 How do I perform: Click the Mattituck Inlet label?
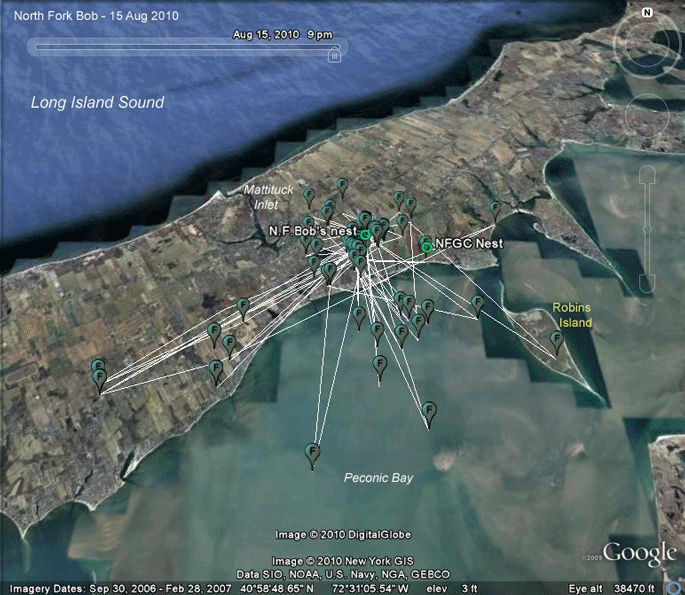click(268, 197)
